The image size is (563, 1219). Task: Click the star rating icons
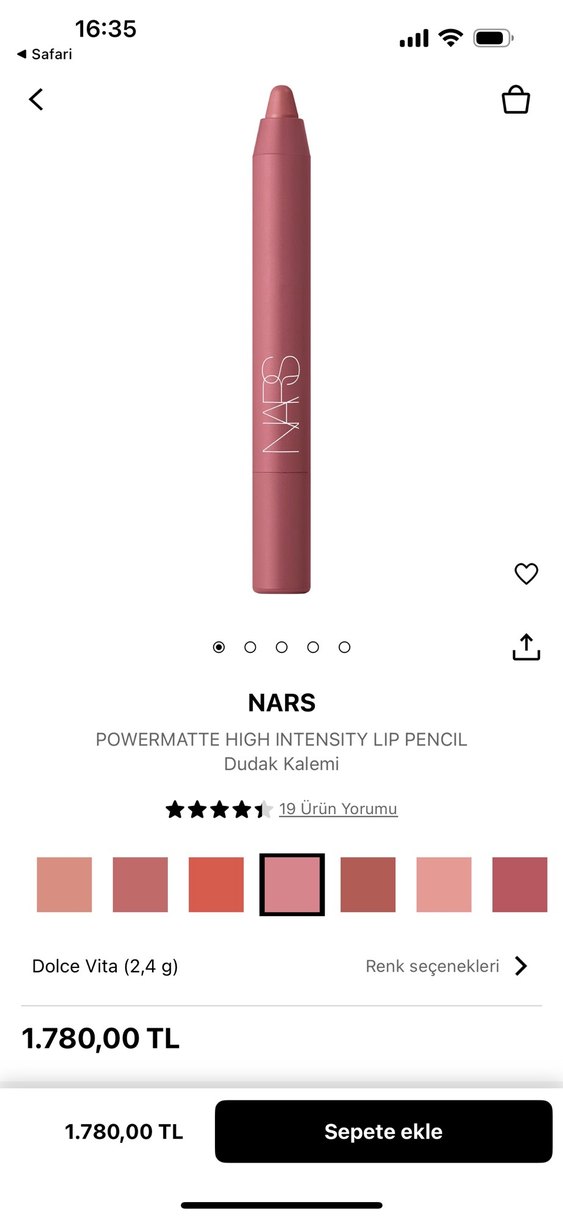(219, 809)
